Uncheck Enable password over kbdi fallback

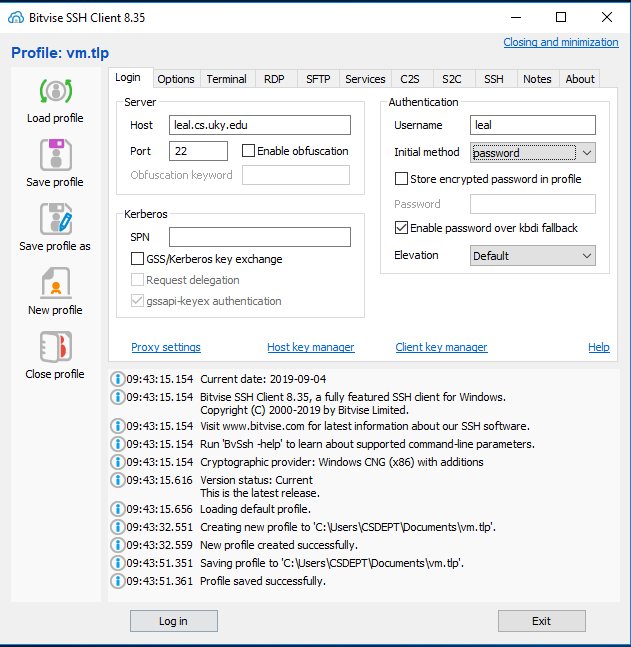tap(401, 228)
